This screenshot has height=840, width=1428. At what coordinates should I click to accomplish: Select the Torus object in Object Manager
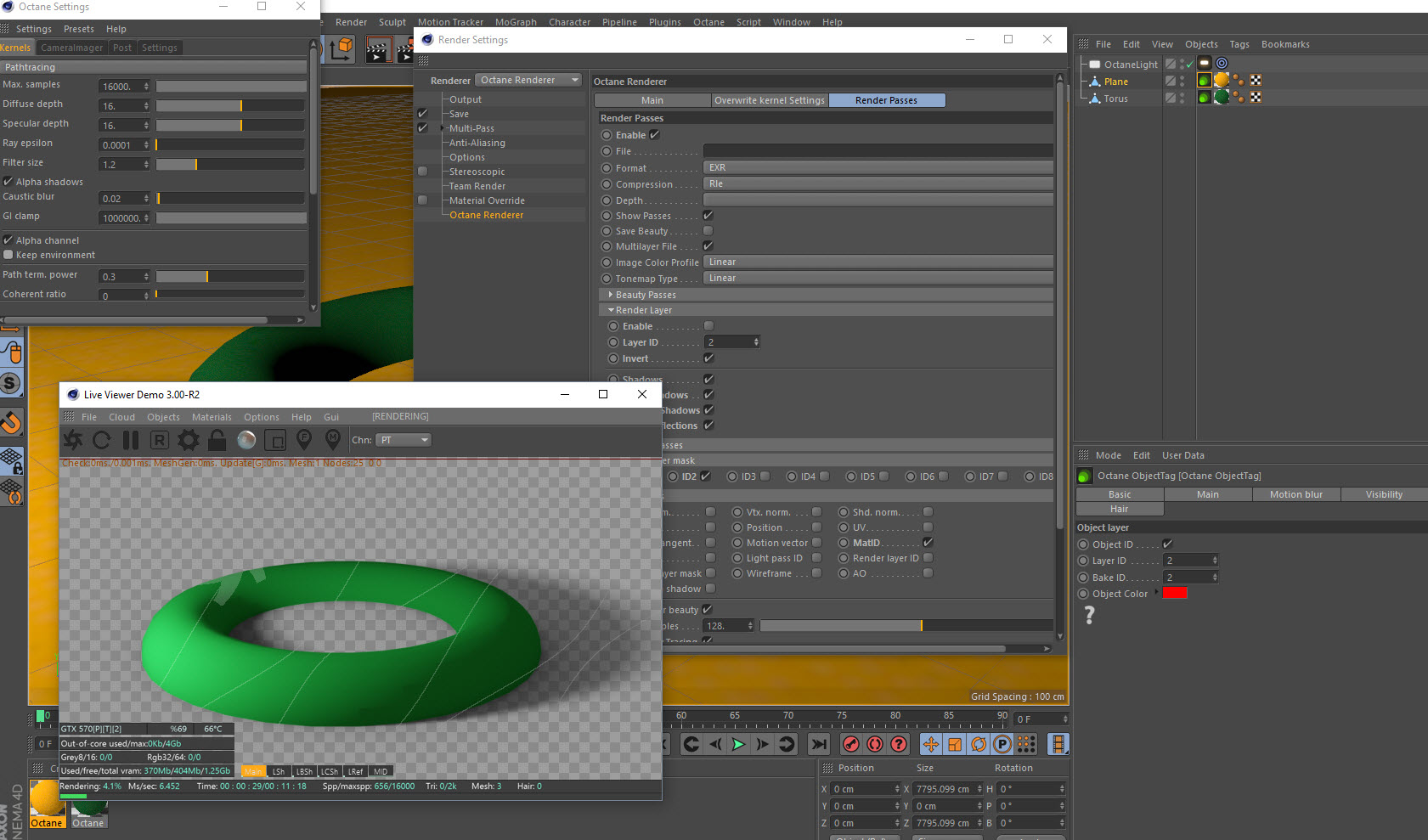(1115, 99)
